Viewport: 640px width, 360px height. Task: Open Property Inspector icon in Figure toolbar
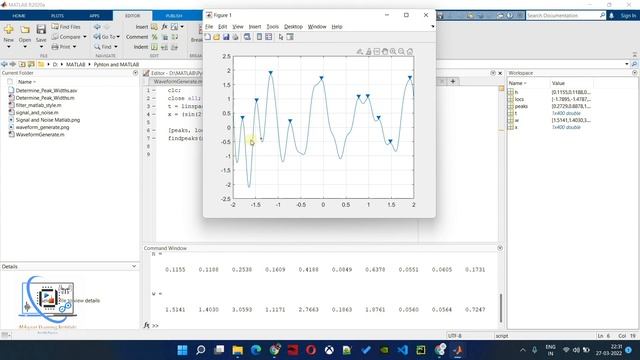point(290,37)
